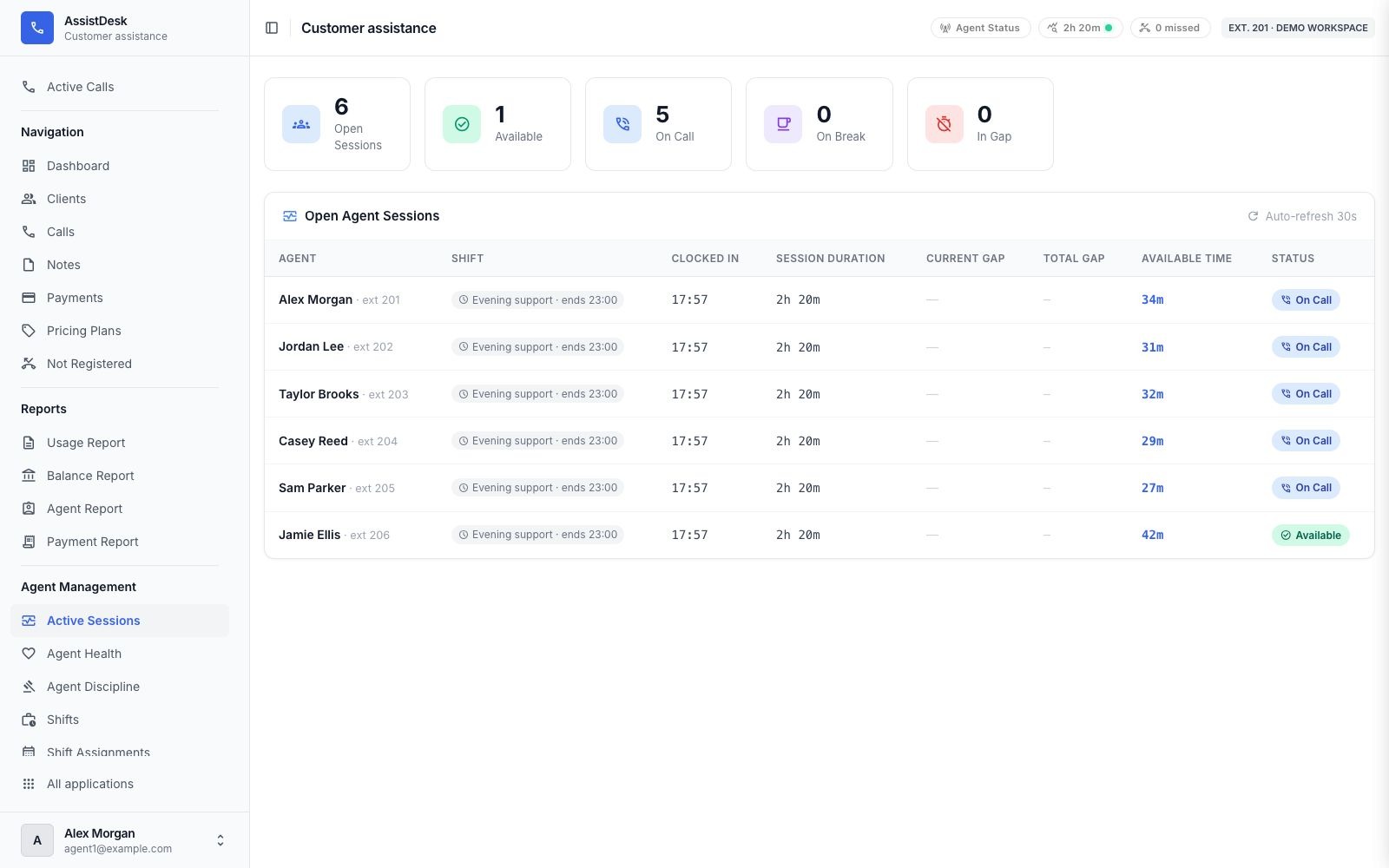The height and width of the screenshot is (868, 1389).
Task: Click the Available stat card icon
Action: click(462, 124)
